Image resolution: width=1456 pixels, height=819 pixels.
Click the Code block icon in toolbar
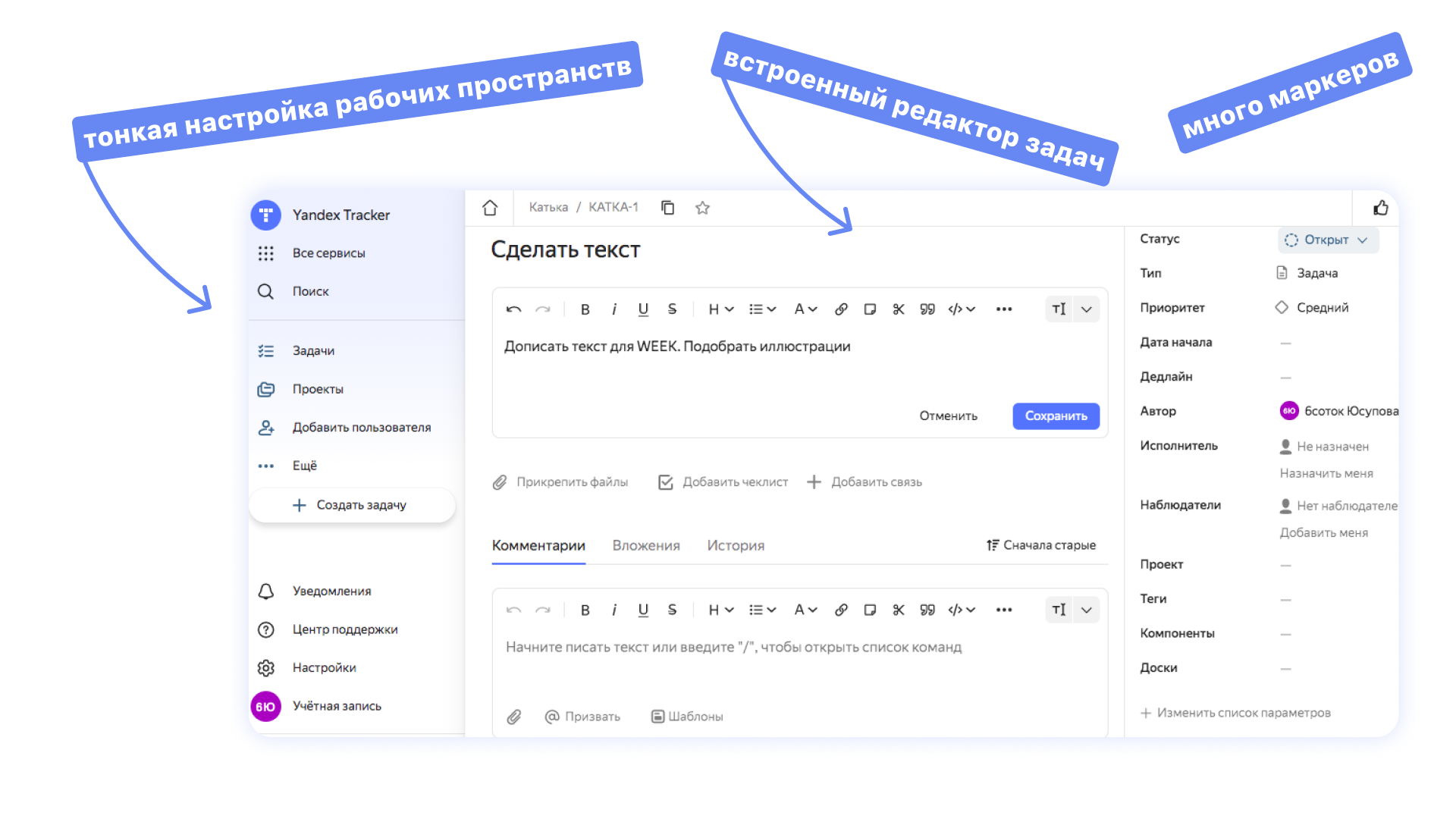[x=955, y=309]
